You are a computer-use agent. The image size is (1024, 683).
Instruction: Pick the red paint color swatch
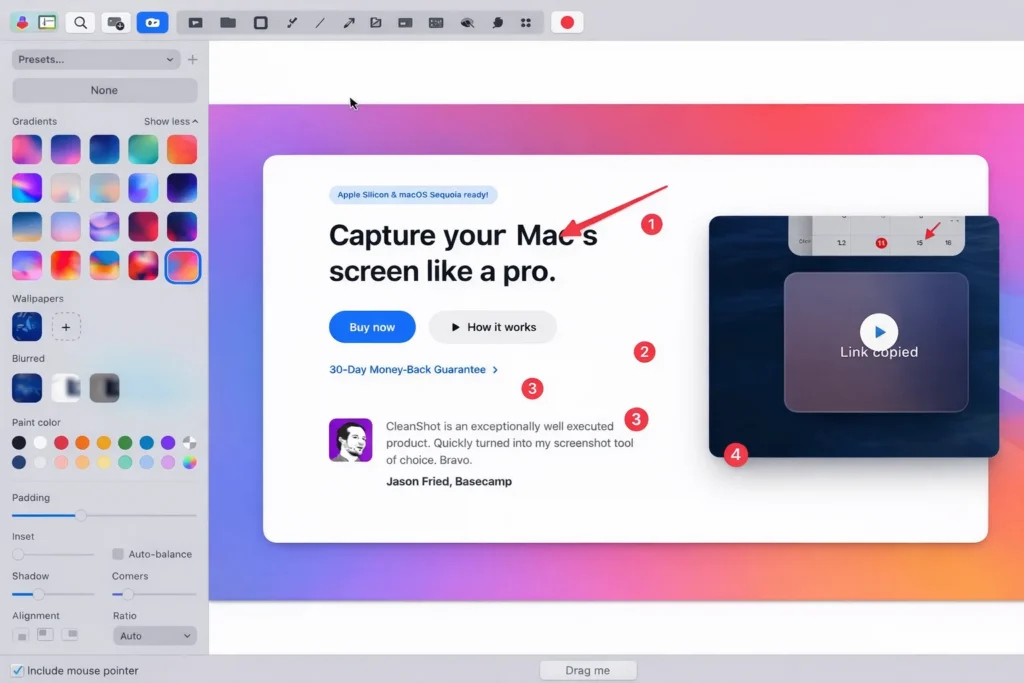[x=61, y=443]
